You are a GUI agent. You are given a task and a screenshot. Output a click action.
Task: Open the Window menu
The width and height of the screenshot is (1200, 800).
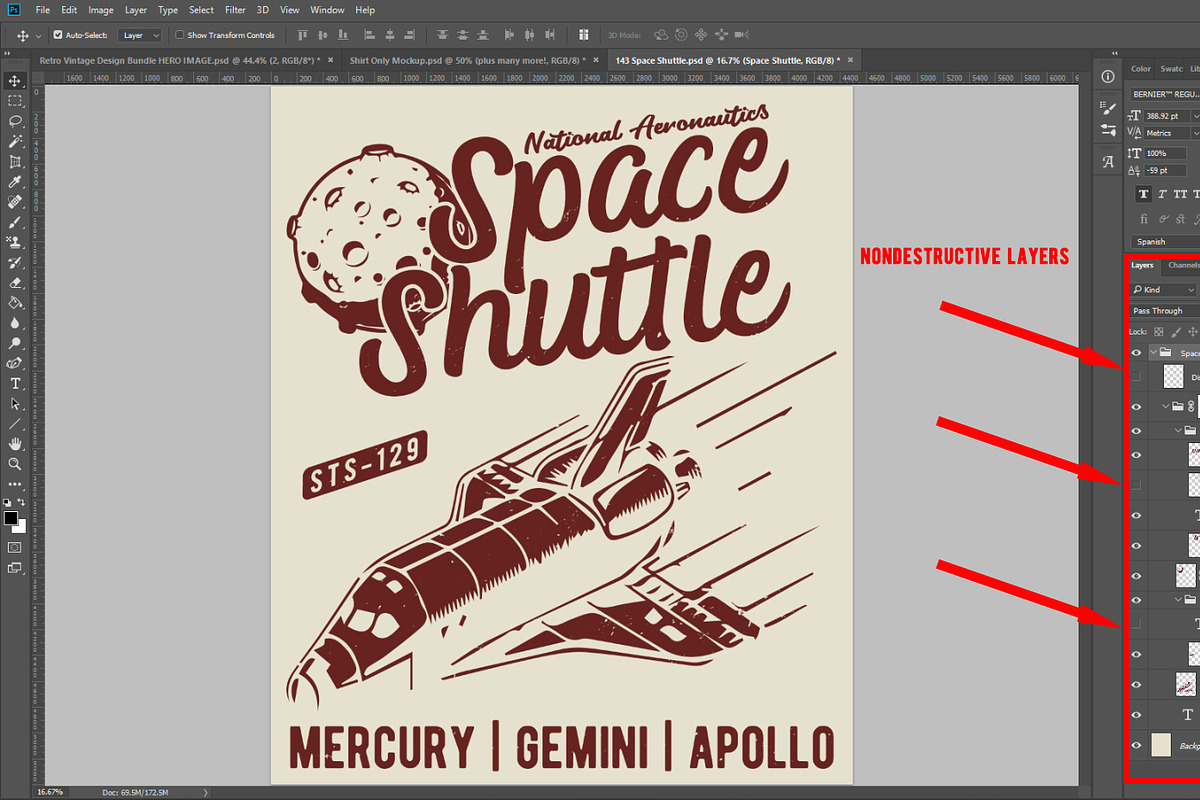[327, 10]
